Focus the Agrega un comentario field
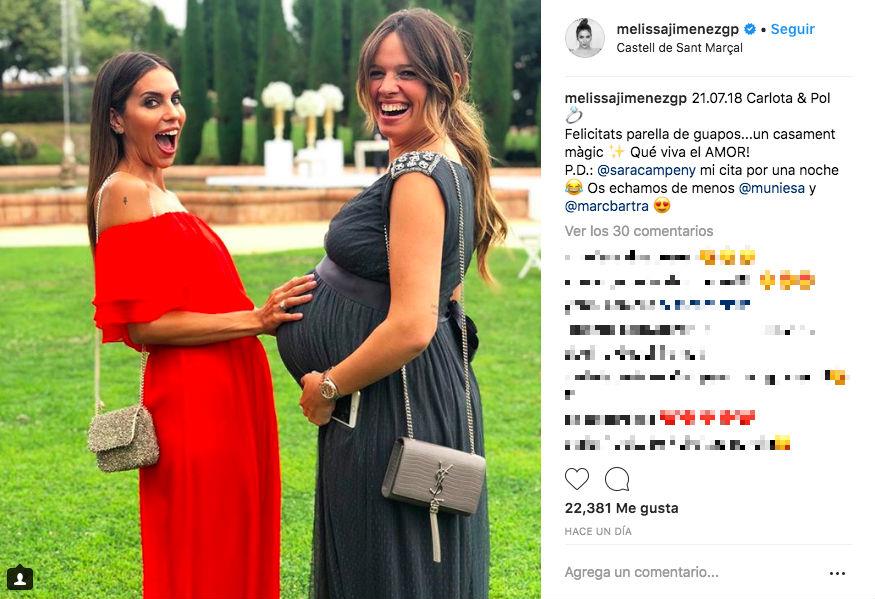 pos(641,572)
